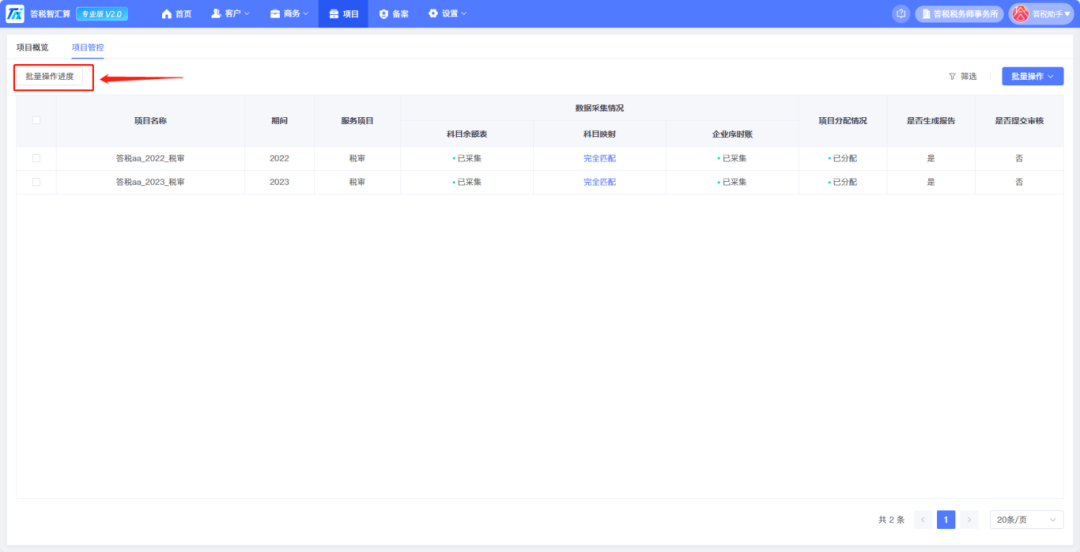The width and height of the screenshot is (1080, 552).
Task: Click the next page arrow in pagination
Action: (x=969, y=520)
